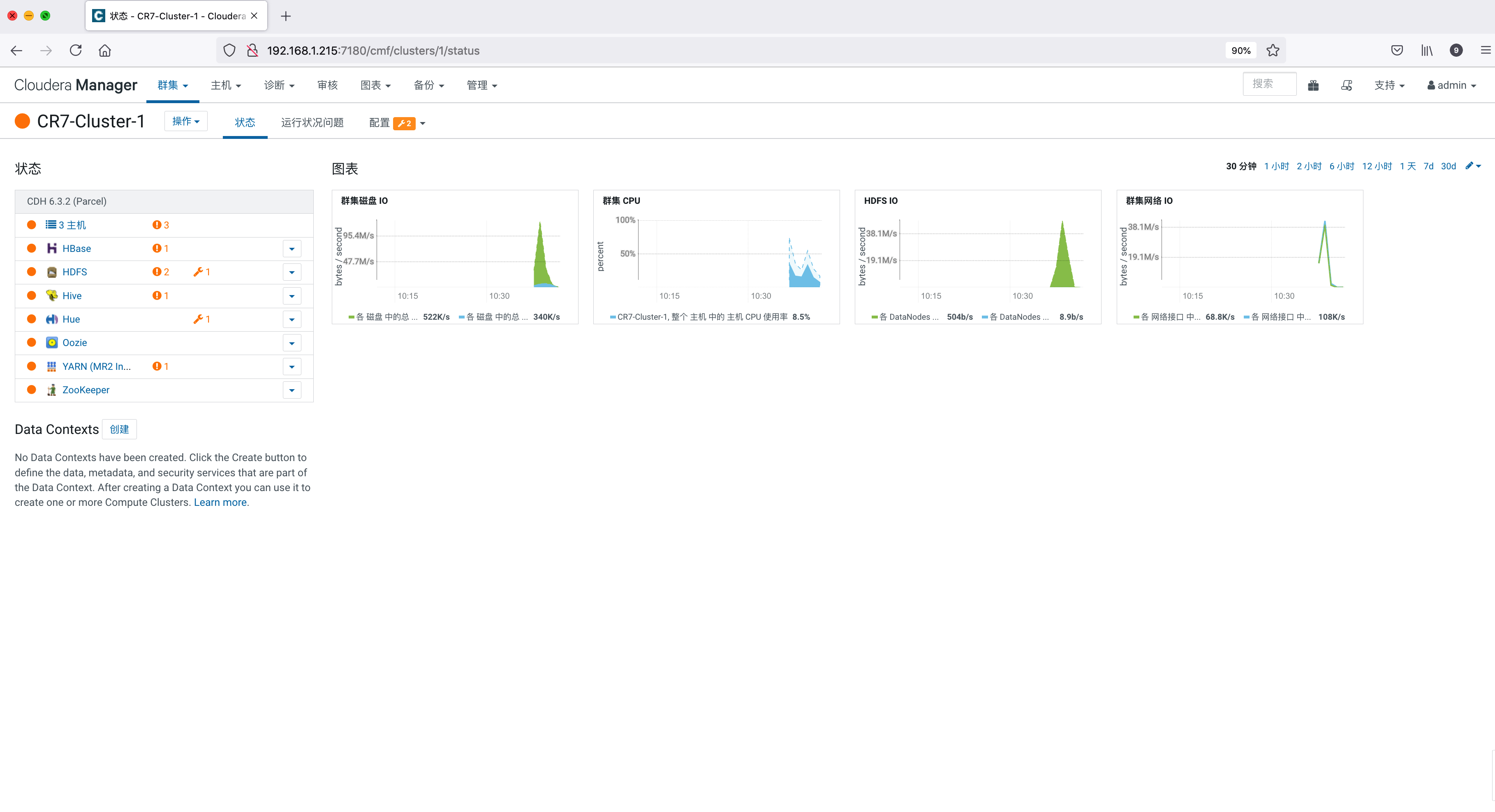Reload the page in browser toolbar
The height and width of the screenshot is (812, 1495).
[x=75, y=51]
